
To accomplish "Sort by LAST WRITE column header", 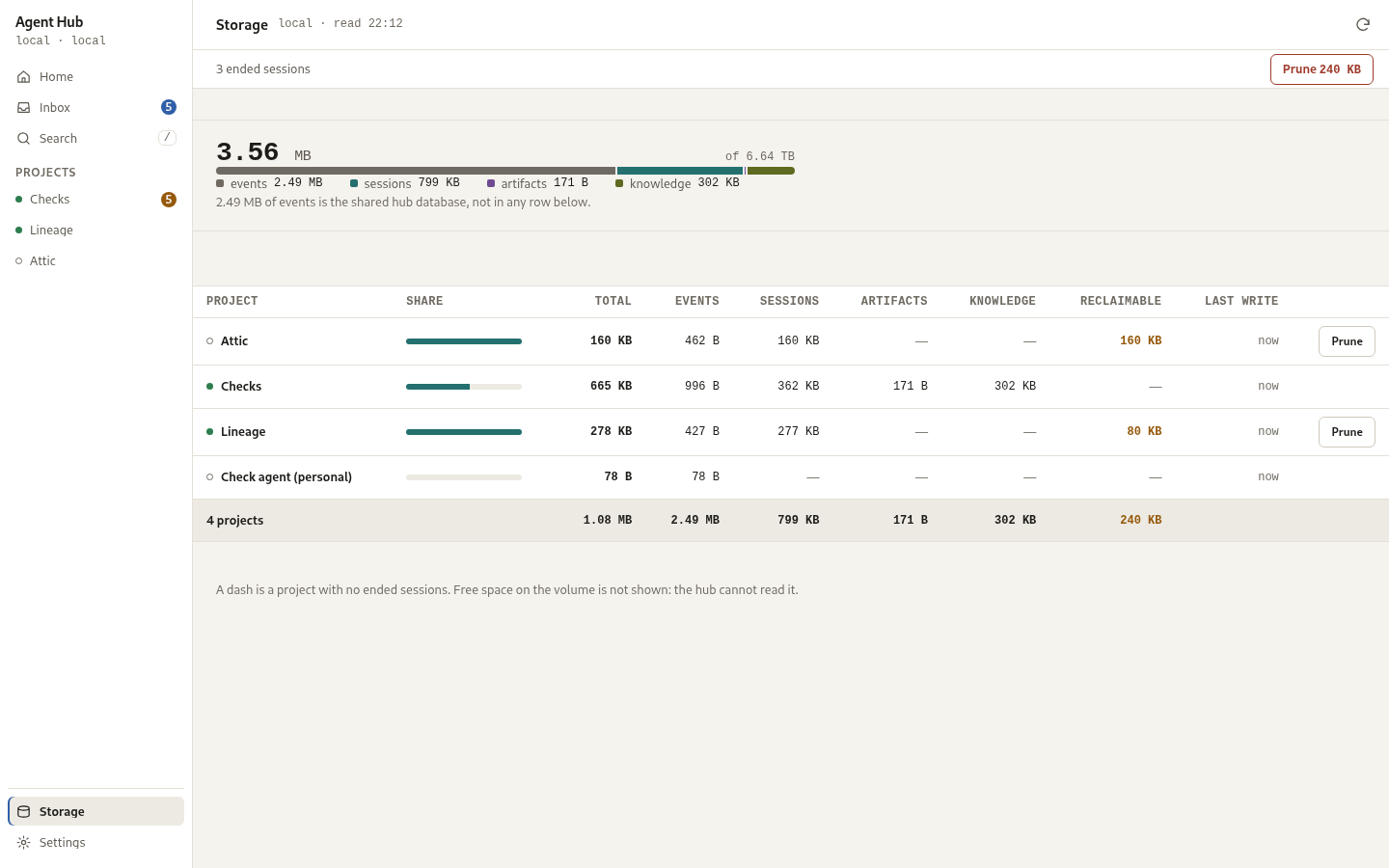I will click(1241, 302).
